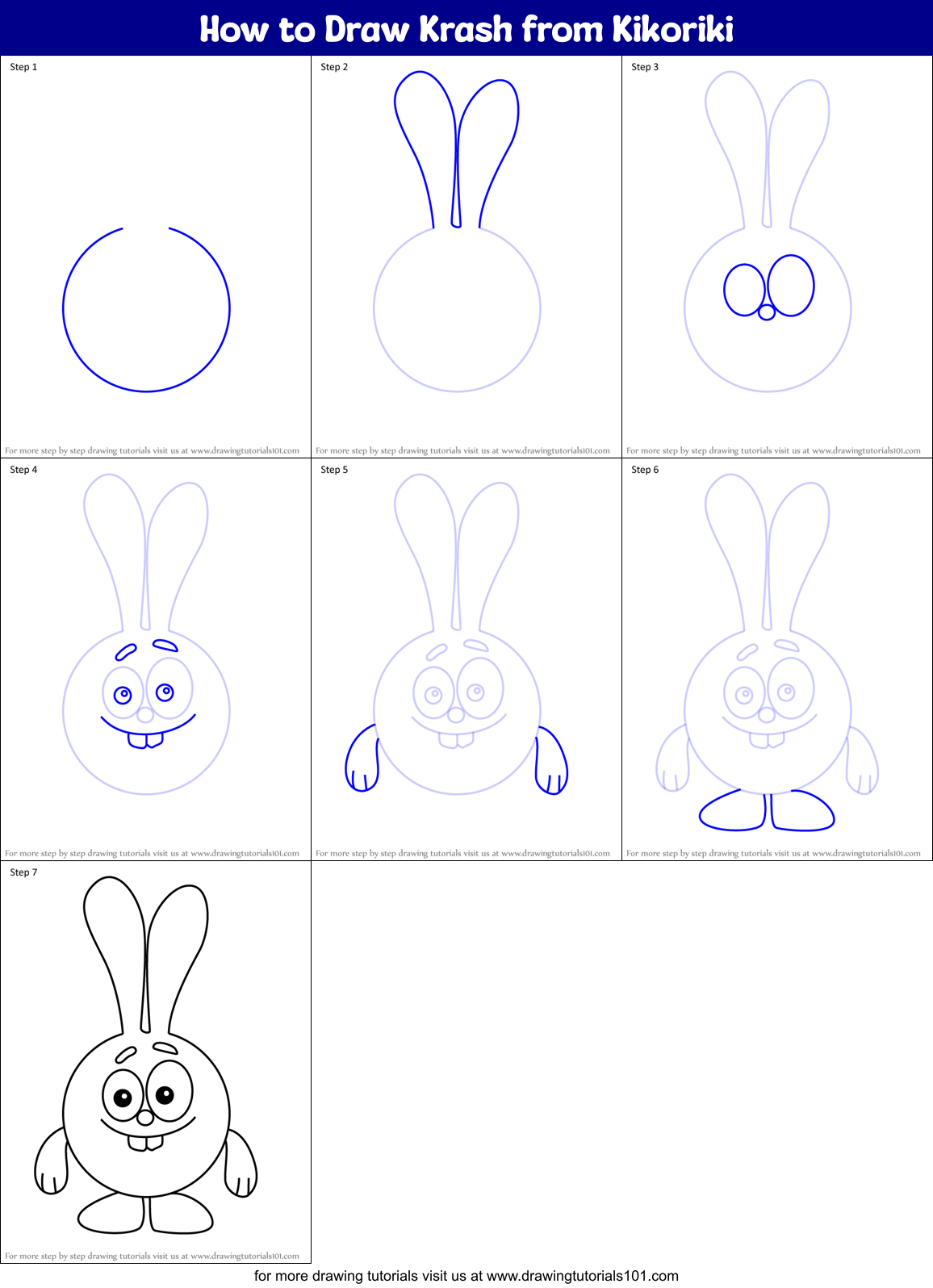The image size is (933, 1288).
Task: Select the Step 1 circle drawing
Action: point(147,310)
